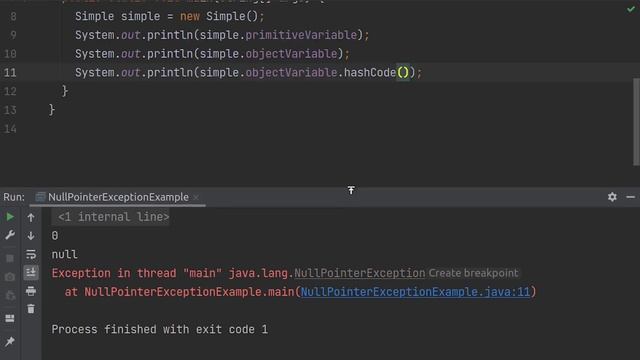This screenshot has width=640, height=360.
Task: Click 'Process finished with exit code 1'
Action: (160, 329)
